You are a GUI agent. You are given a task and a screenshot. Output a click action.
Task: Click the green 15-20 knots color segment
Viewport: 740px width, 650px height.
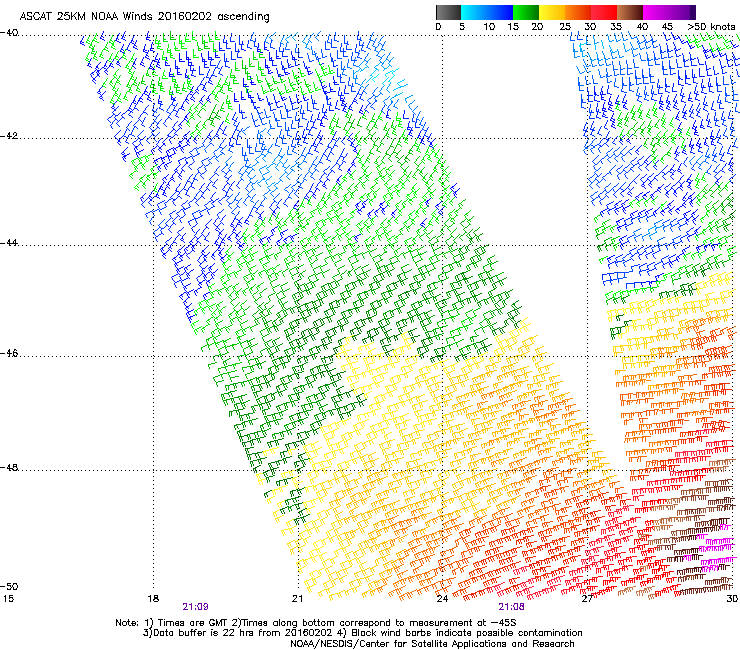pos(526,12)
